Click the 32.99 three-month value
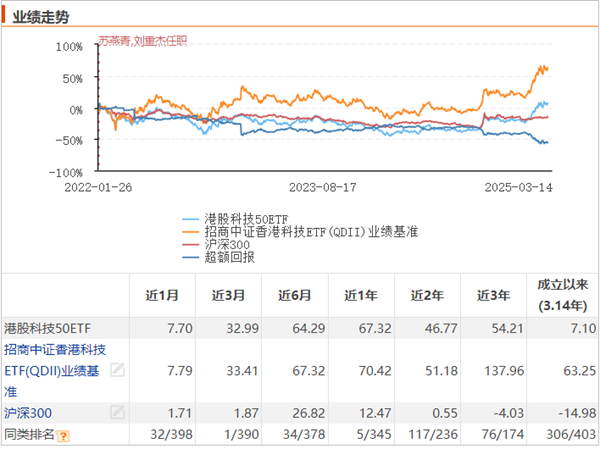 click(x=243, y=328)
